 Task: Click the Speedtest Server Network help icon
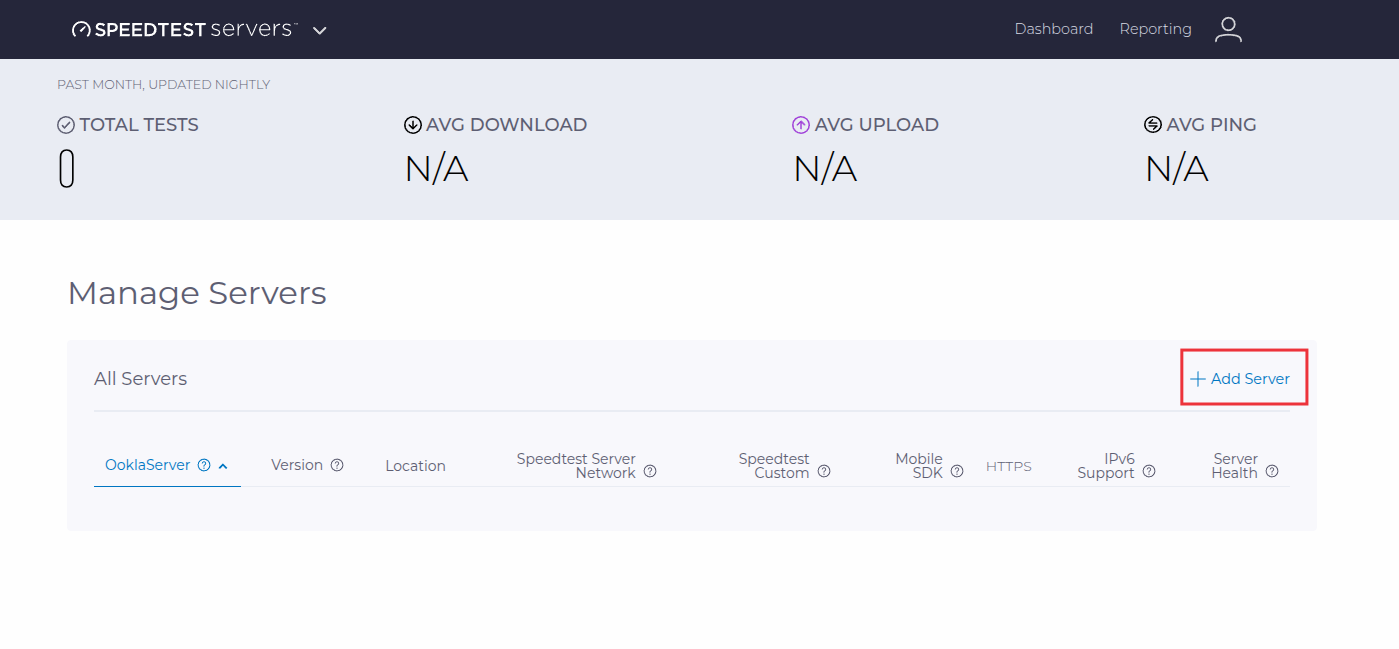(651, 471)
